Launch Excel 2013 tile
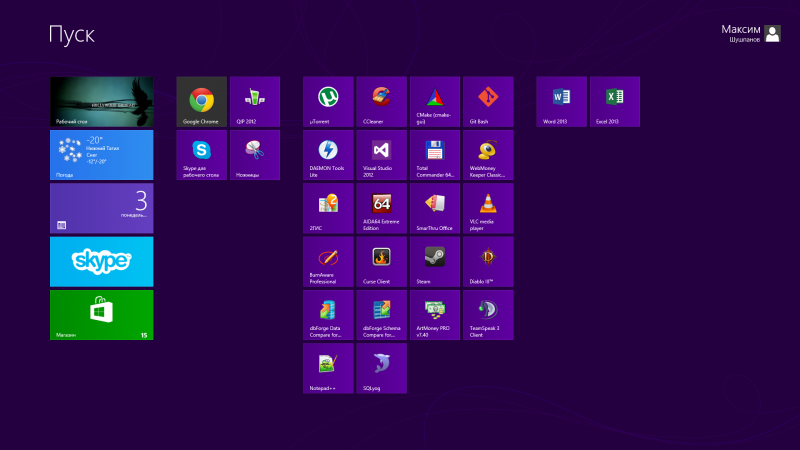This screenshot has width=800, height=450. coord(615,102)
